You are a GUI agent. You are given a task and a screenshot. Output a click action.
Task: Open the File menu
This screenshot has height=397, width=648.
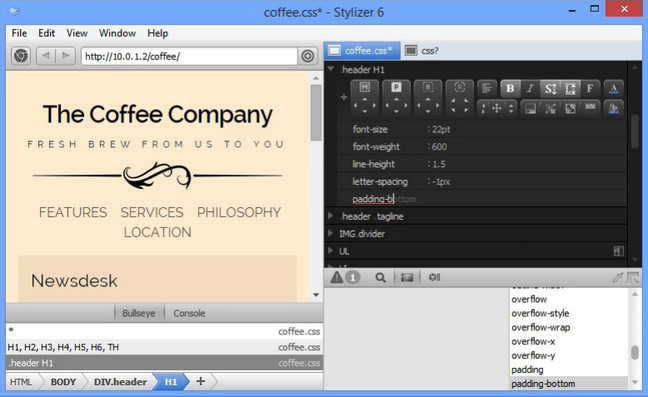19,33
